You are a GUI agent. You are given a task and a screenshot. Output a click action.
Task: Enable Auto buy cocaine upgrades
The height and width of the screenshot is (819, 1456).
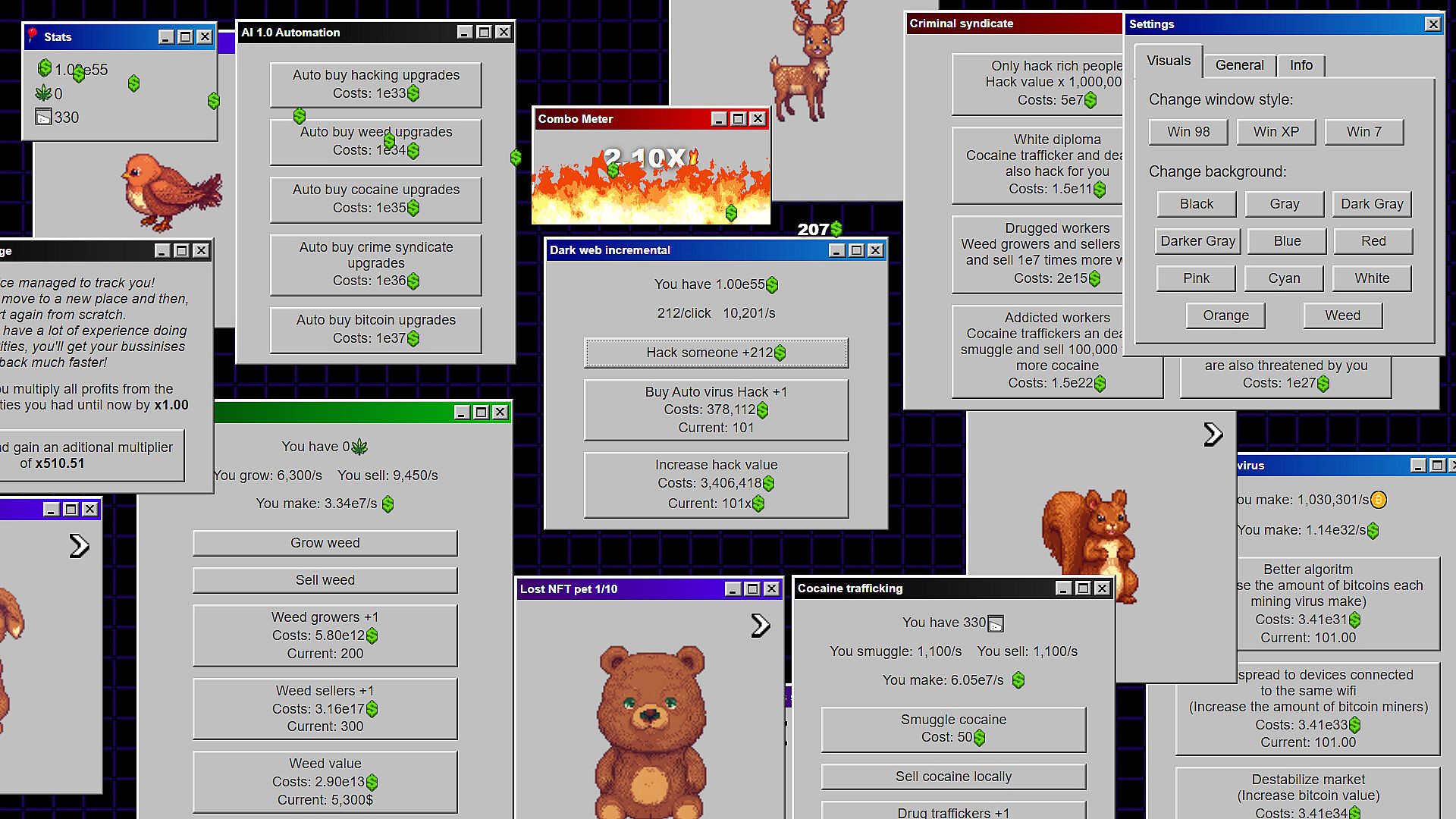tap(375, 199)
